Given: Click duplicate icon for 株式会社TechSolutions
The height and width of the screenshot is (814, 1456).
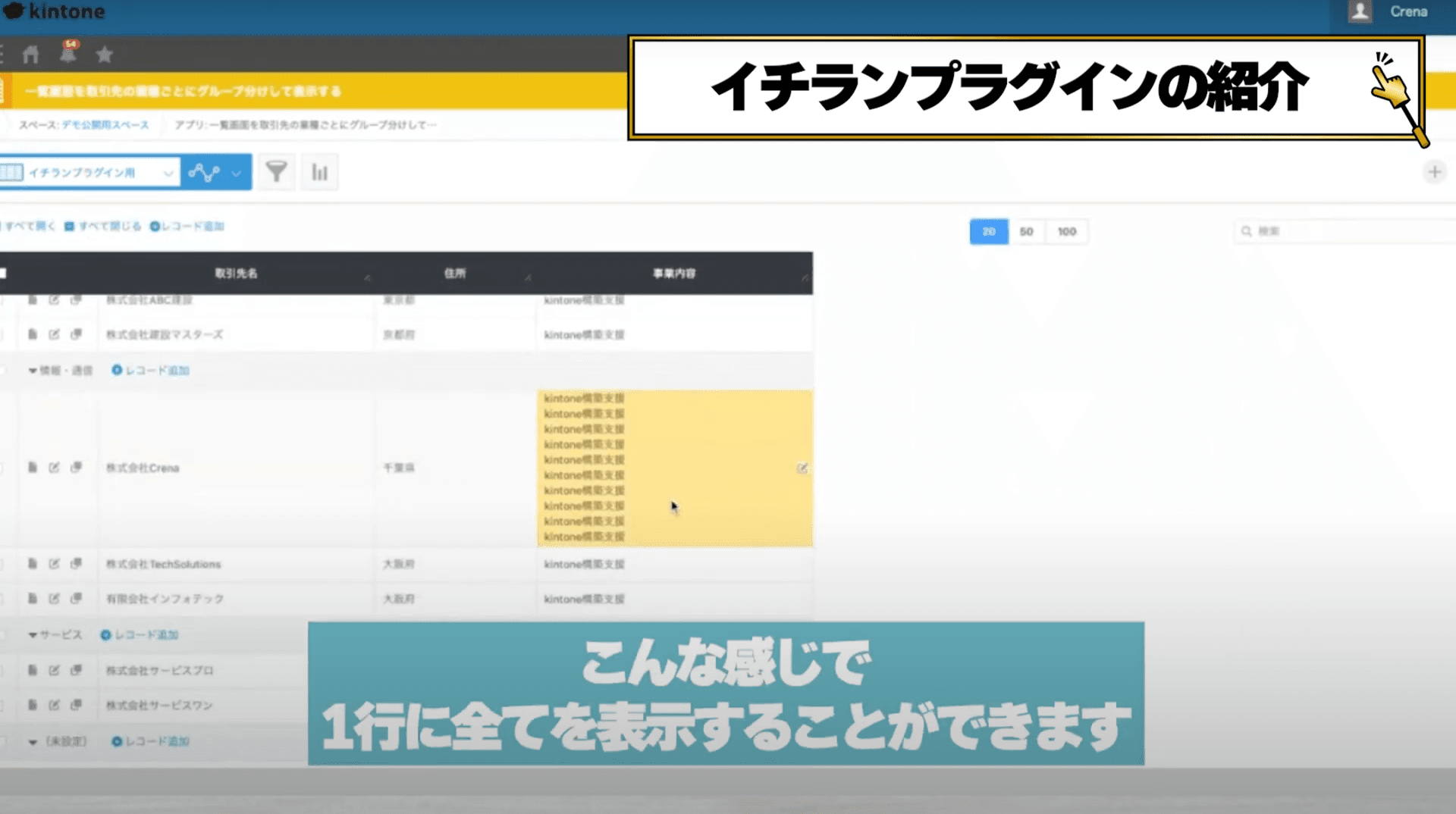Looking at the screenshot, I should point(76,564).
